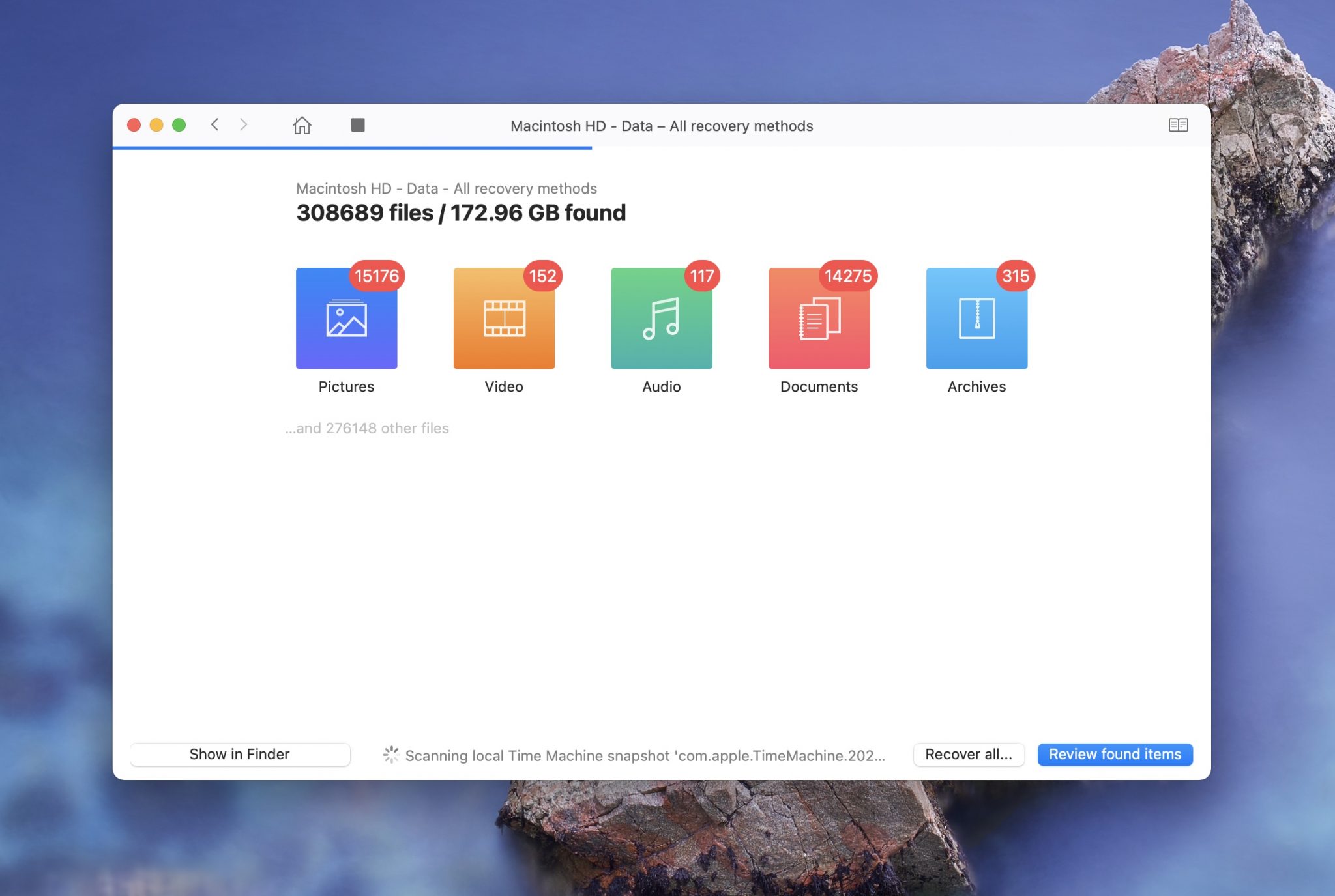
Task: Navigate back with the left chevron
Action: (214, 124)
